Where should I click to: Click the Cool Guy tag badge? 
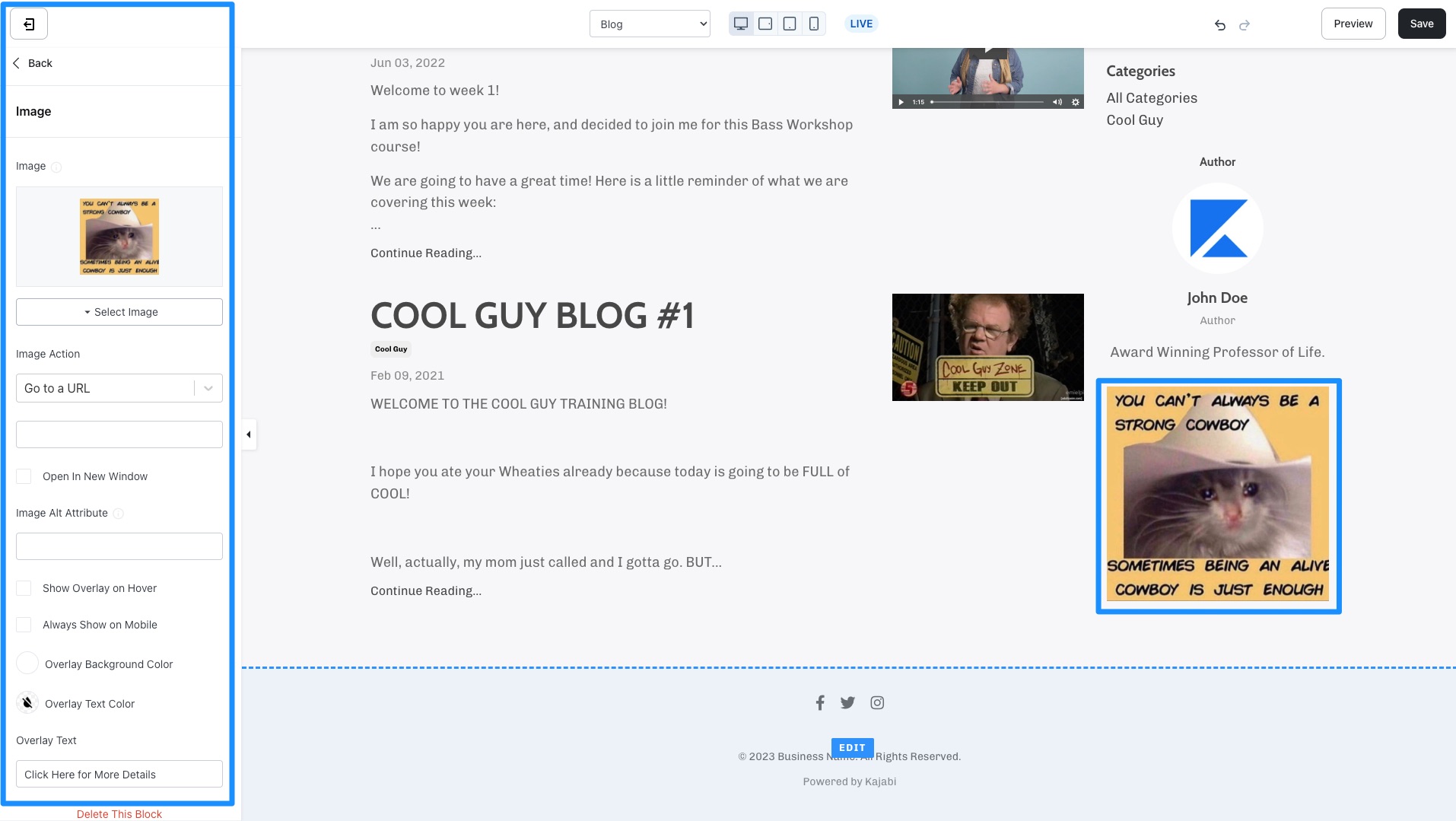click(391, 349)
